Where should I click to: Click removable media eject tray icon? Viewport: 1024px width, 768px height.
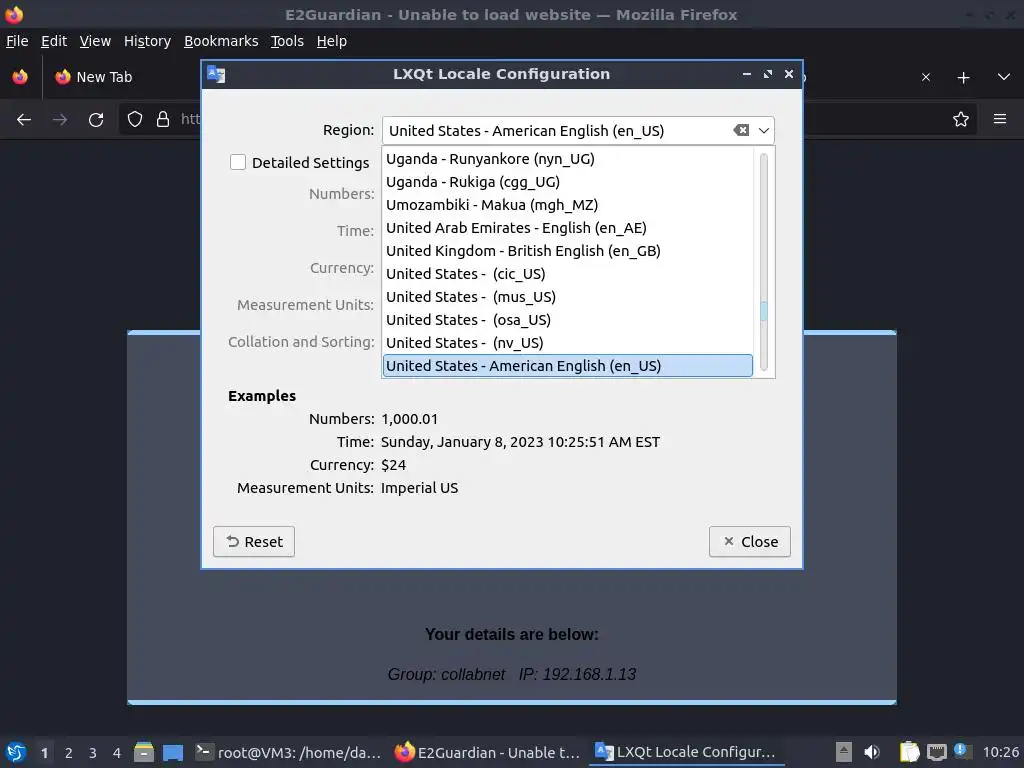tap(843, 752)
